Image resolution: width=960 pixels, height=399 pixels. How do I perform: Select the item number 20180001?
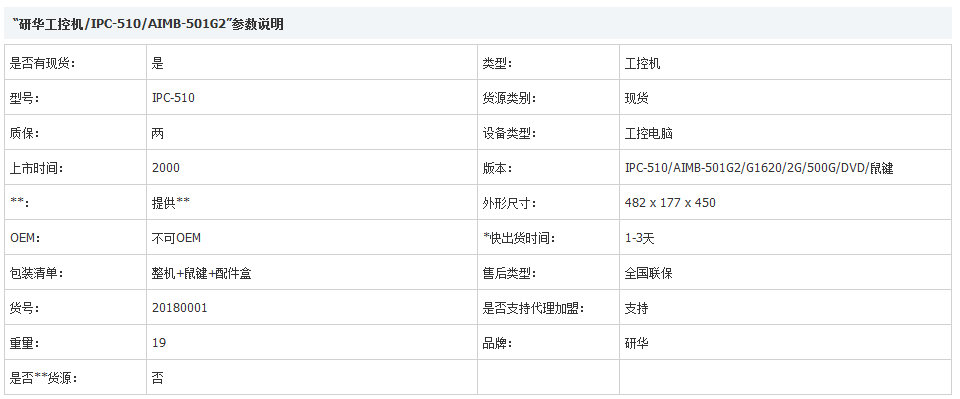tap(179, 308)
